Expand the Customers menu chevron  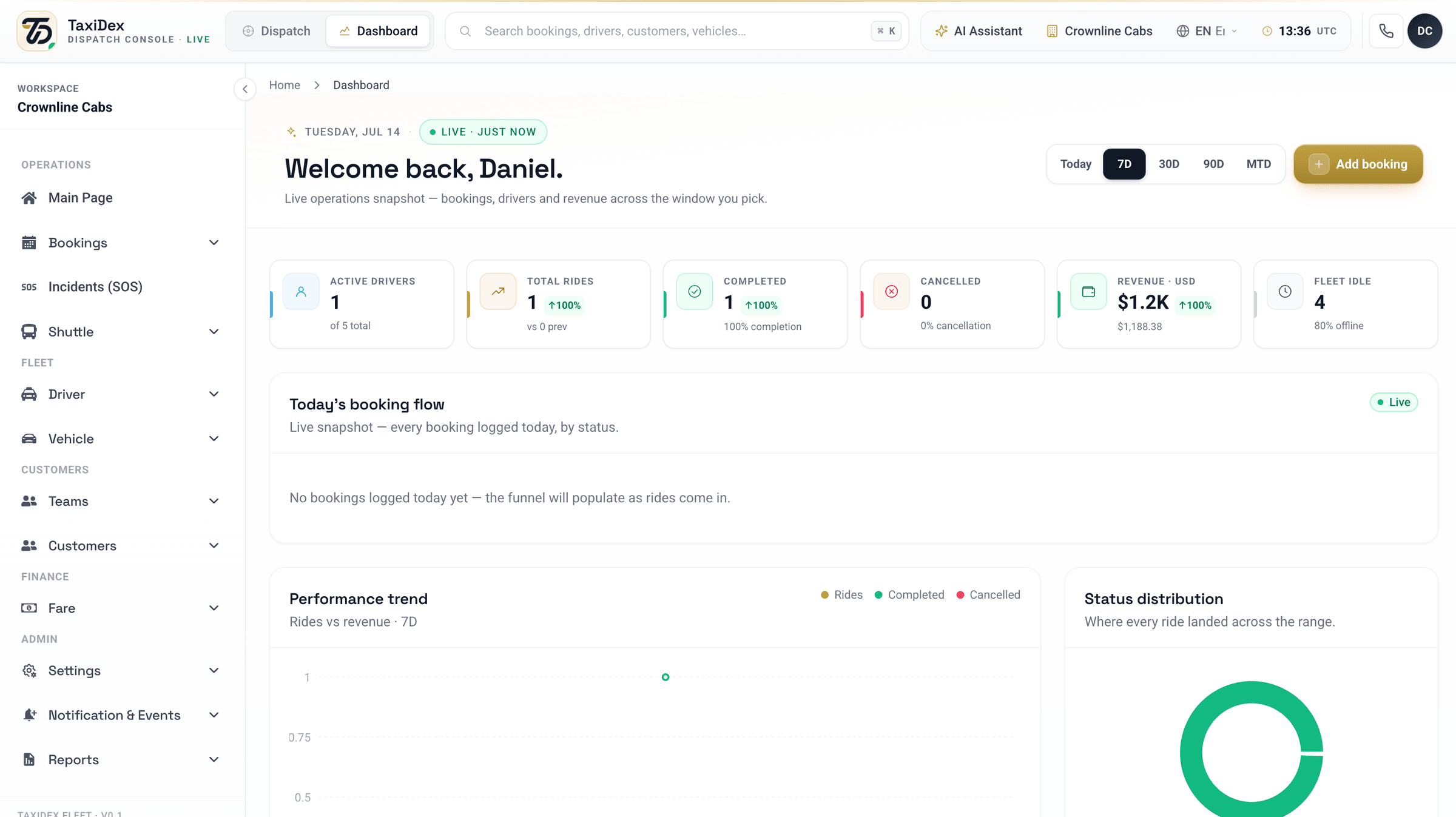coord(214,545)
